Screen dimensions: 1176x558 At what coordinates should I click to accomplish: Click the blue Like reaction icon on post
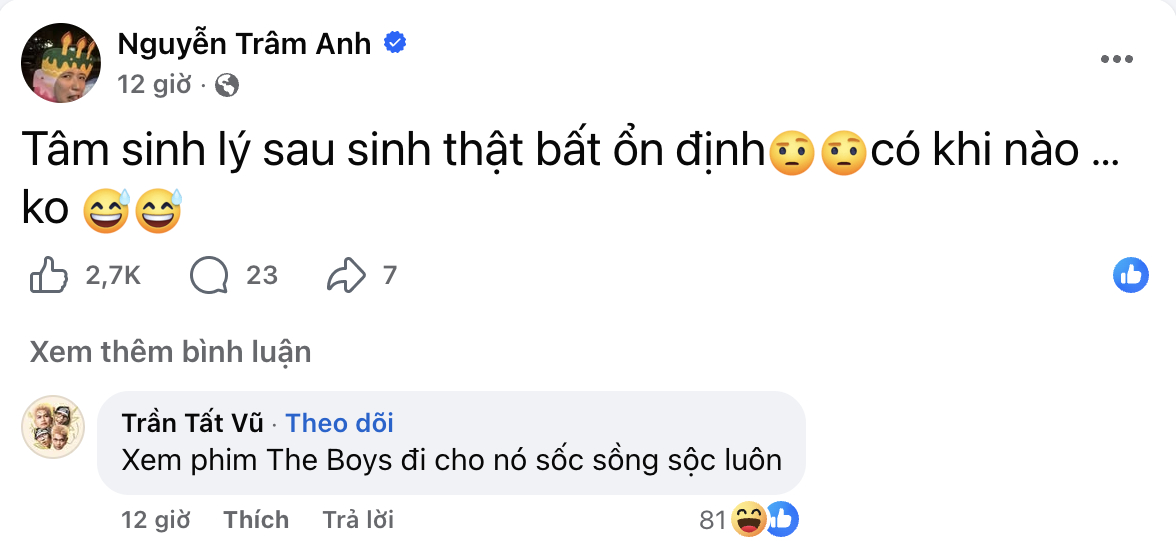pyautogui.click(x=1131, y=275)
